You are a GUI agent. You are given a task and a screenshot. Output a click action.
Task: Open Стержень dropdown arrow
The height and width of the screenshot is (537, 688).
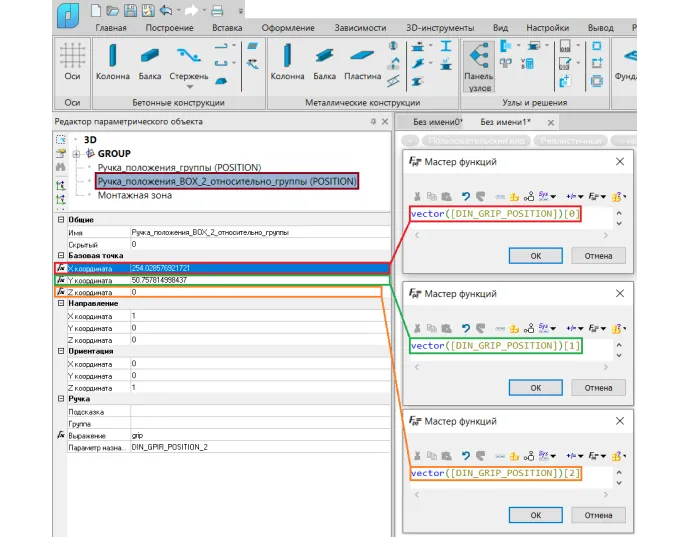coord(190,87)
